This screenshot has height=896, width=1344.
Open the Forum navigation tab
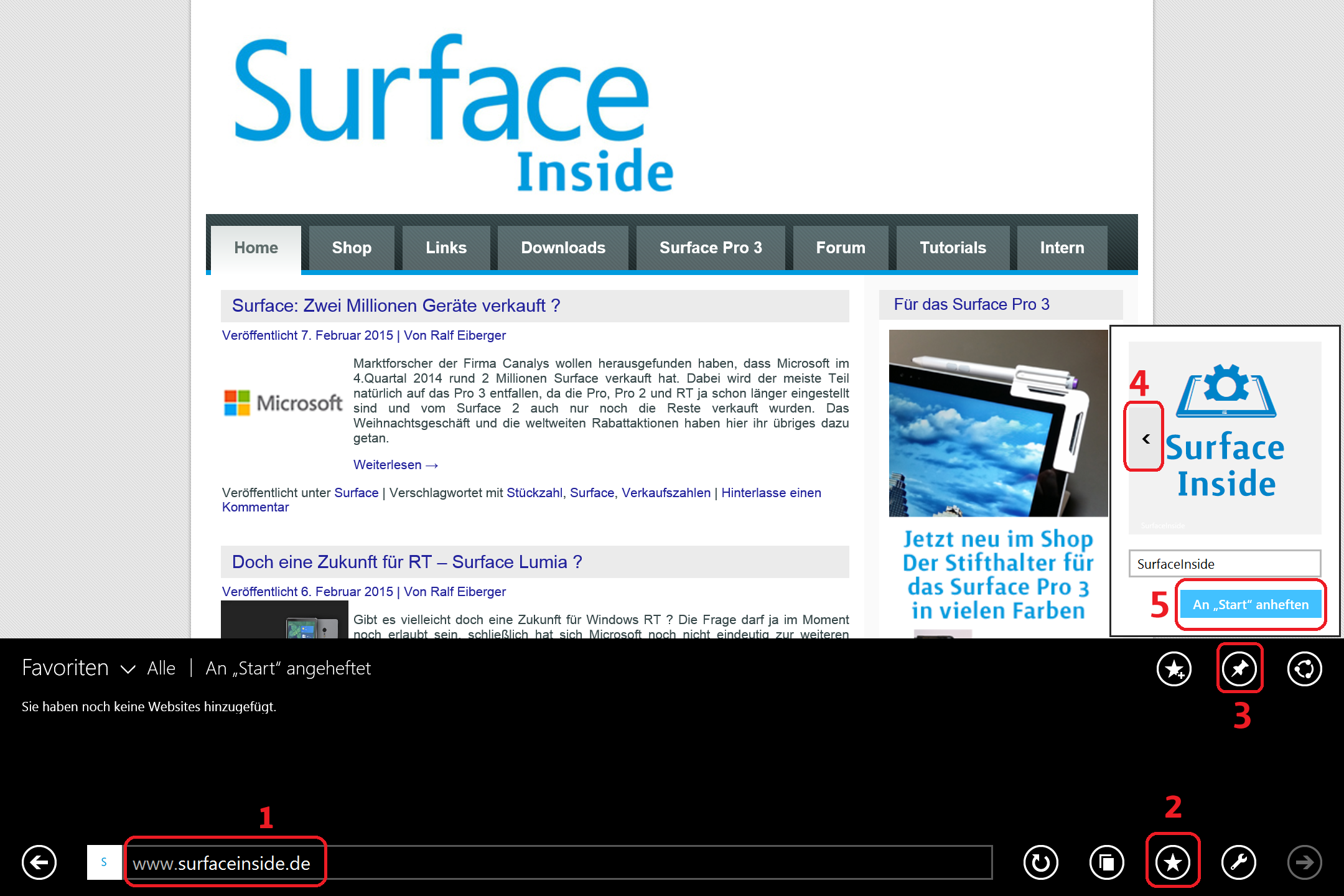pos(841,248)
